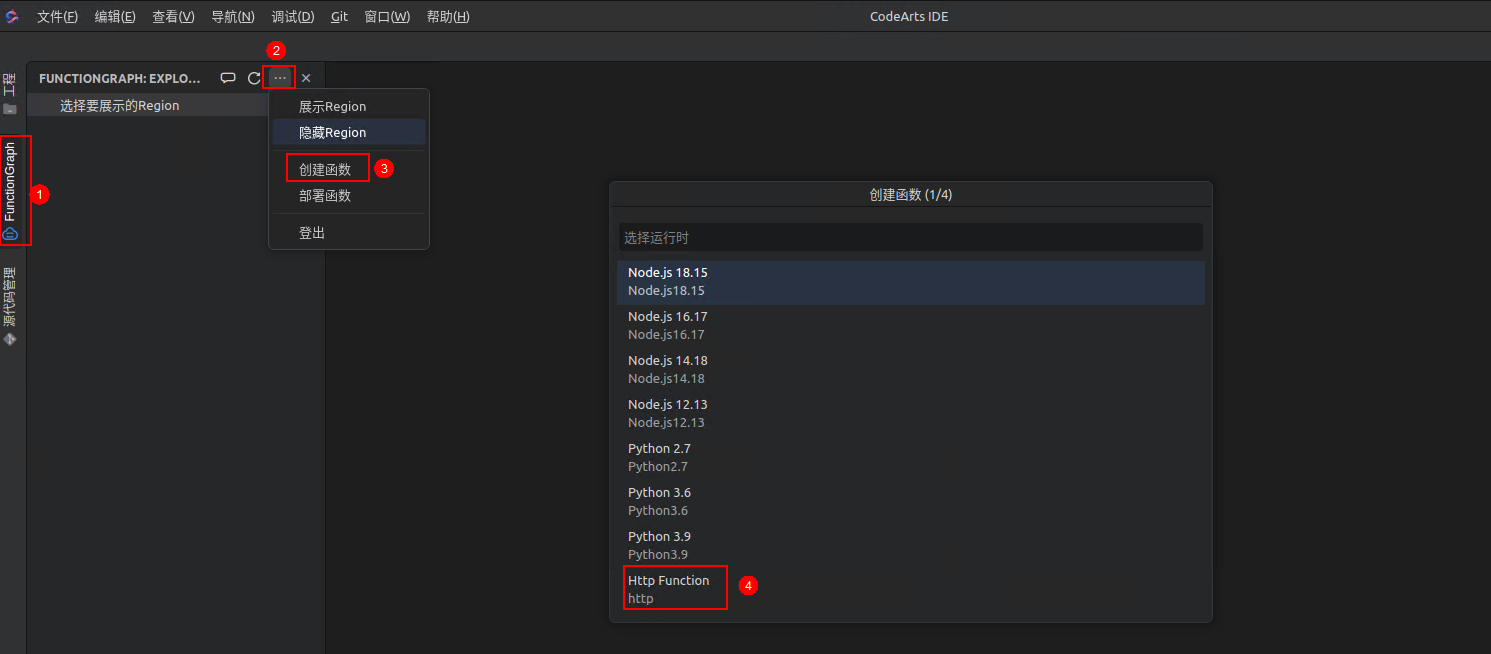Choose 展示Region from the context menu
The height and width of the screenshot is (654, 1491).
(349, 106)
